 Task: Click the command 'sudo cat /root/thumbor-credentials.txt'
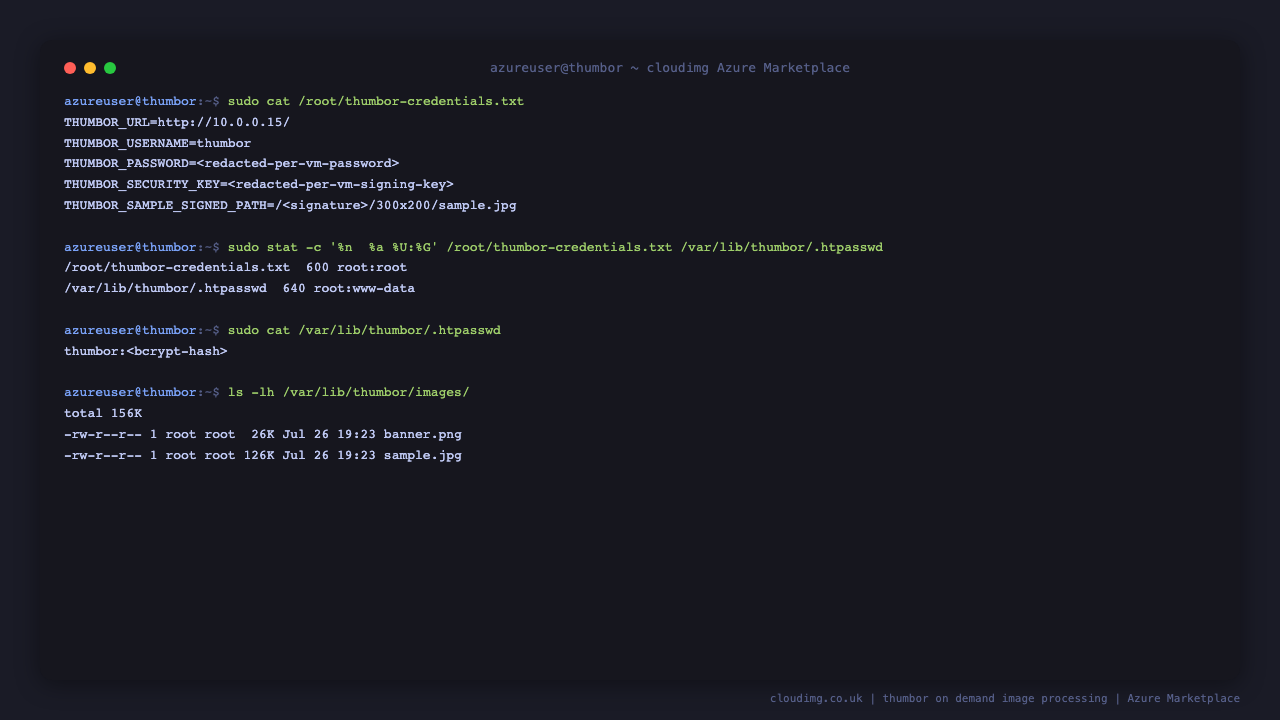(x=376, y=102)
